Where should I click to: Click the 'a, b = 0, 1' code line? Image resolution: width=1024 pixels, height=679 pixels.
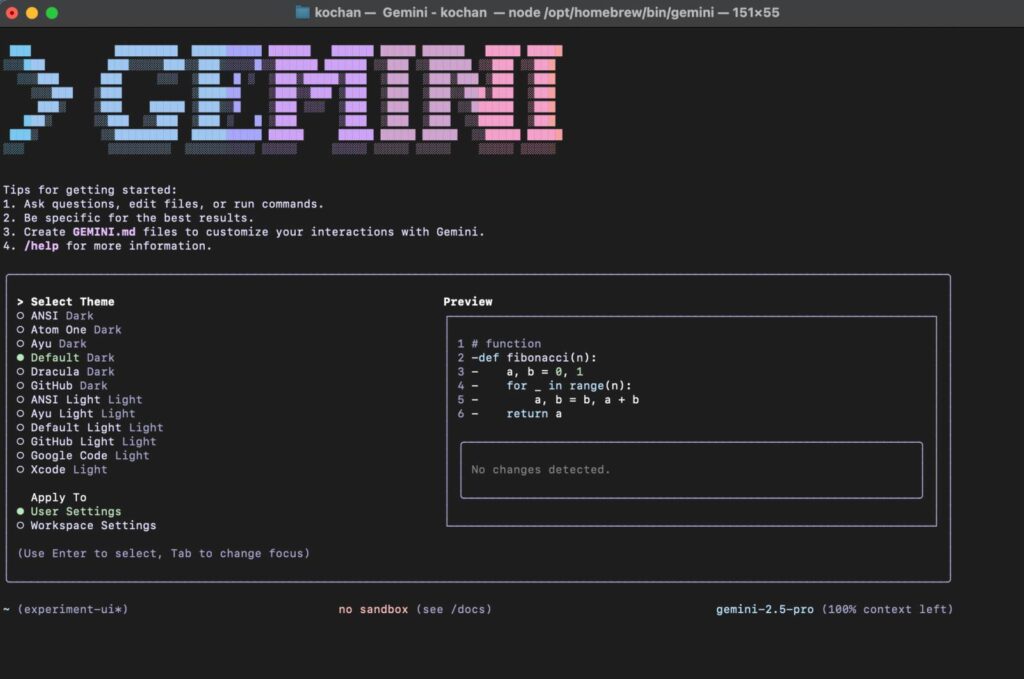(545, 372)
